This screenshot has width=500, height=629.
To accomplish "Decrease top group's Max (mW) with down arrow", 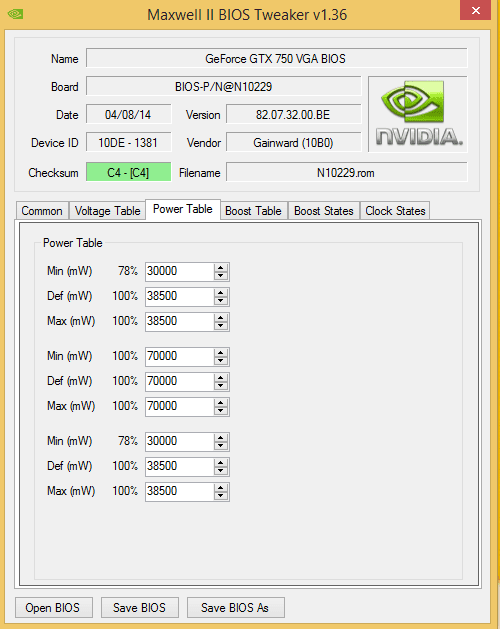I will (x=221, y=325).
